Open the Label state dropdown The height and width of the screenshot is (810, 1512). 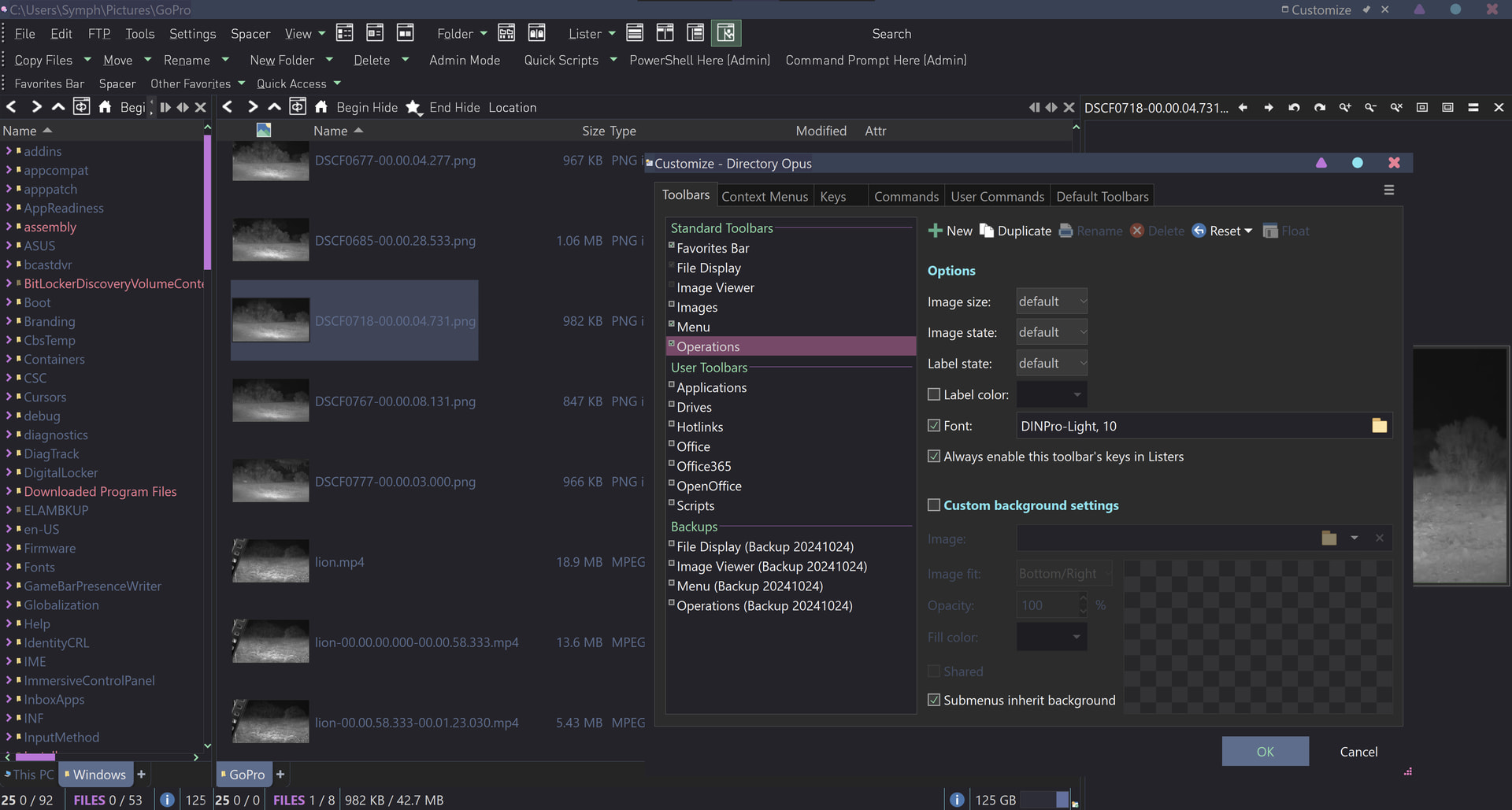coord(1051,364)
